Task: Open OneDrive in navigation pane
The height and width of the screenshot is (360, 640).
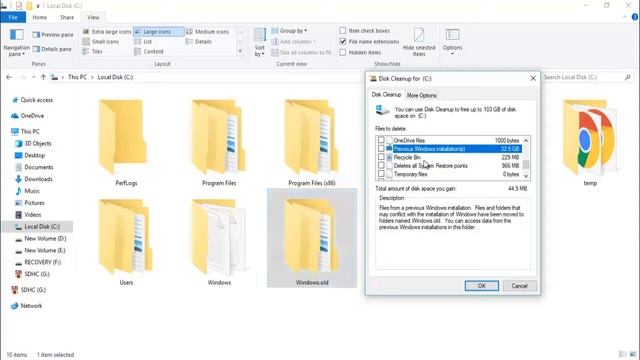Action: [27, 116]
